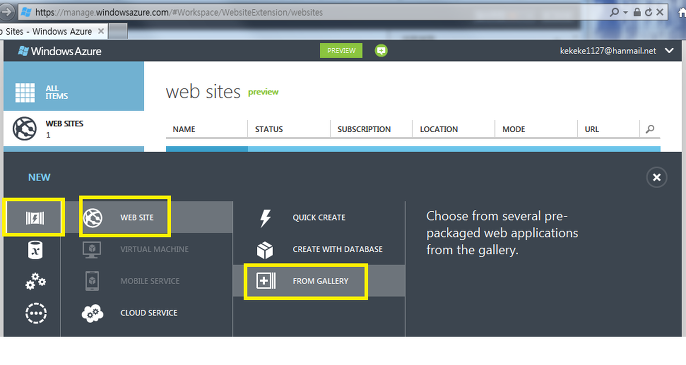
Task: Click the From Gallery plus icon
Action: (x=266, y=281)
